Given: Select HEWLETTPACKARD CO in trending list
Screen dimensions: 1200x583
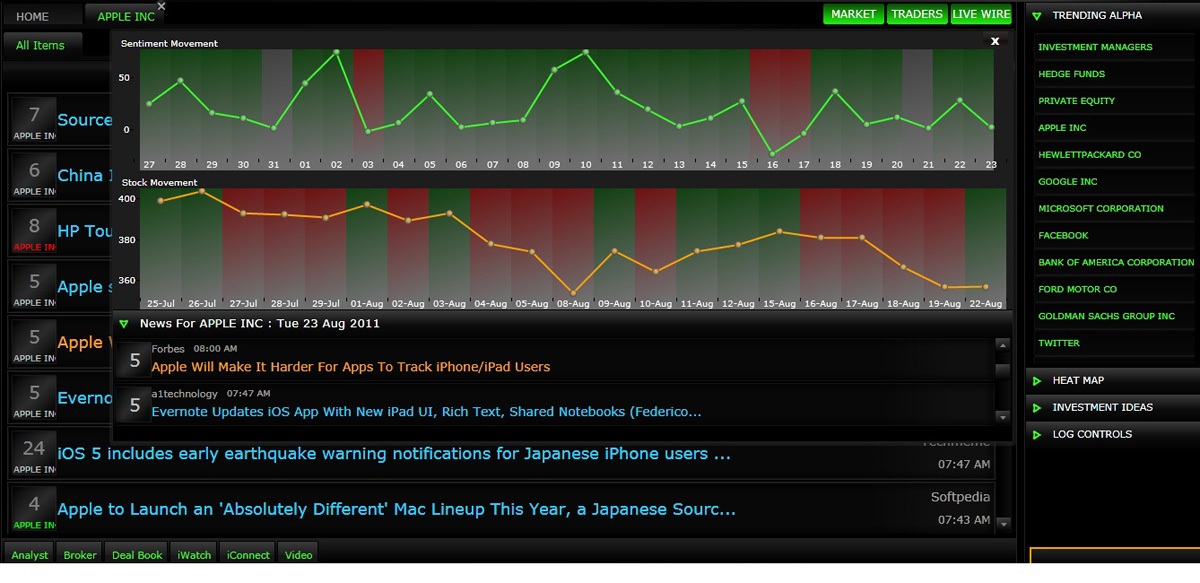Looking at the screenshot, I should (1089, 155).
